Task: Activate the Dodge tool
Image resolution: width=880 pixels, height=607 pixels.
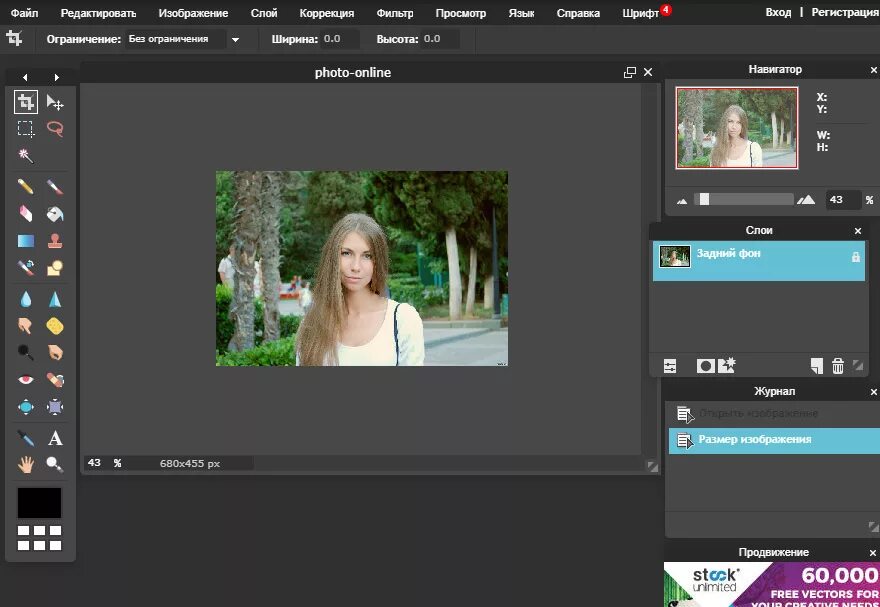Action: pyautogui.click(x=26, y=352)
